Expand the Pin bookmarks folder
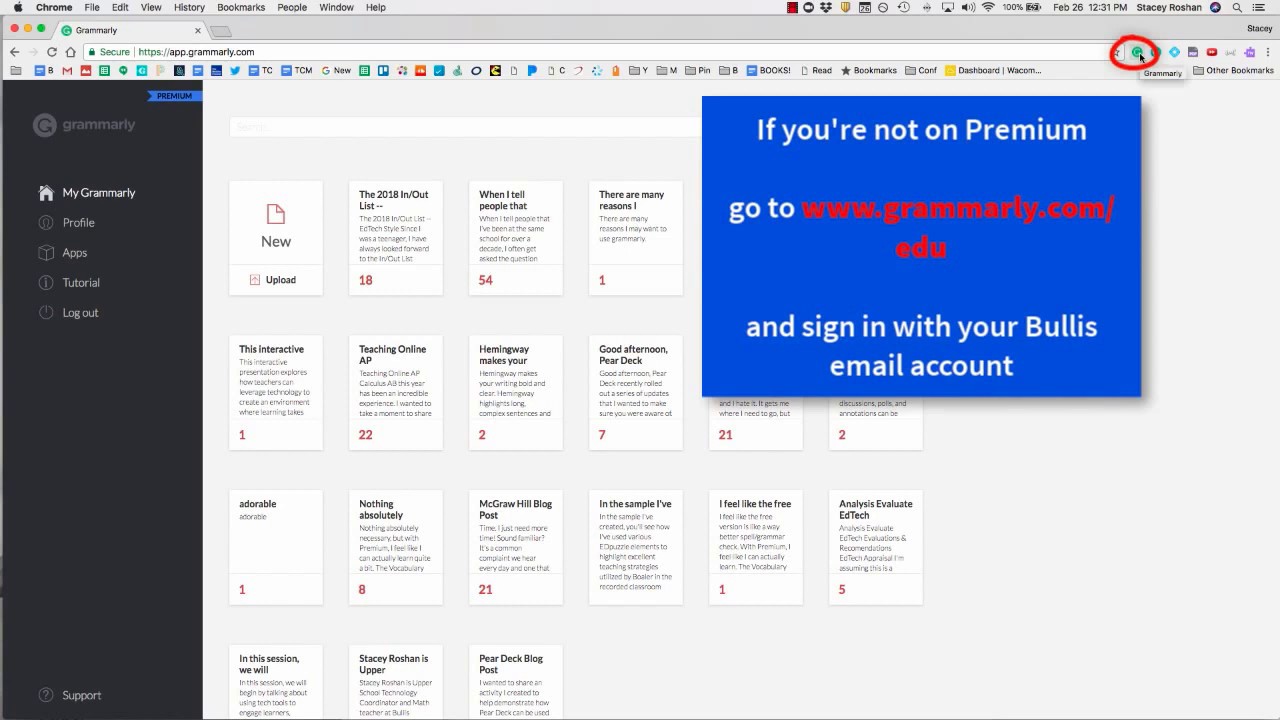This screenshot has height=720, width=1280. pyautogui.click(x=698, y=71)
